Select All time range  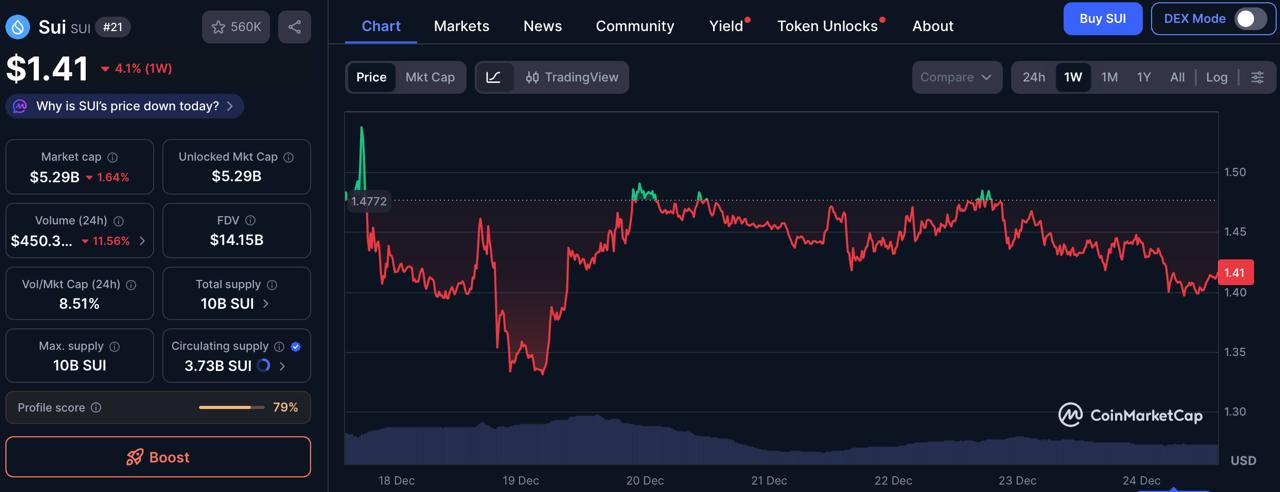point(1177,77)
